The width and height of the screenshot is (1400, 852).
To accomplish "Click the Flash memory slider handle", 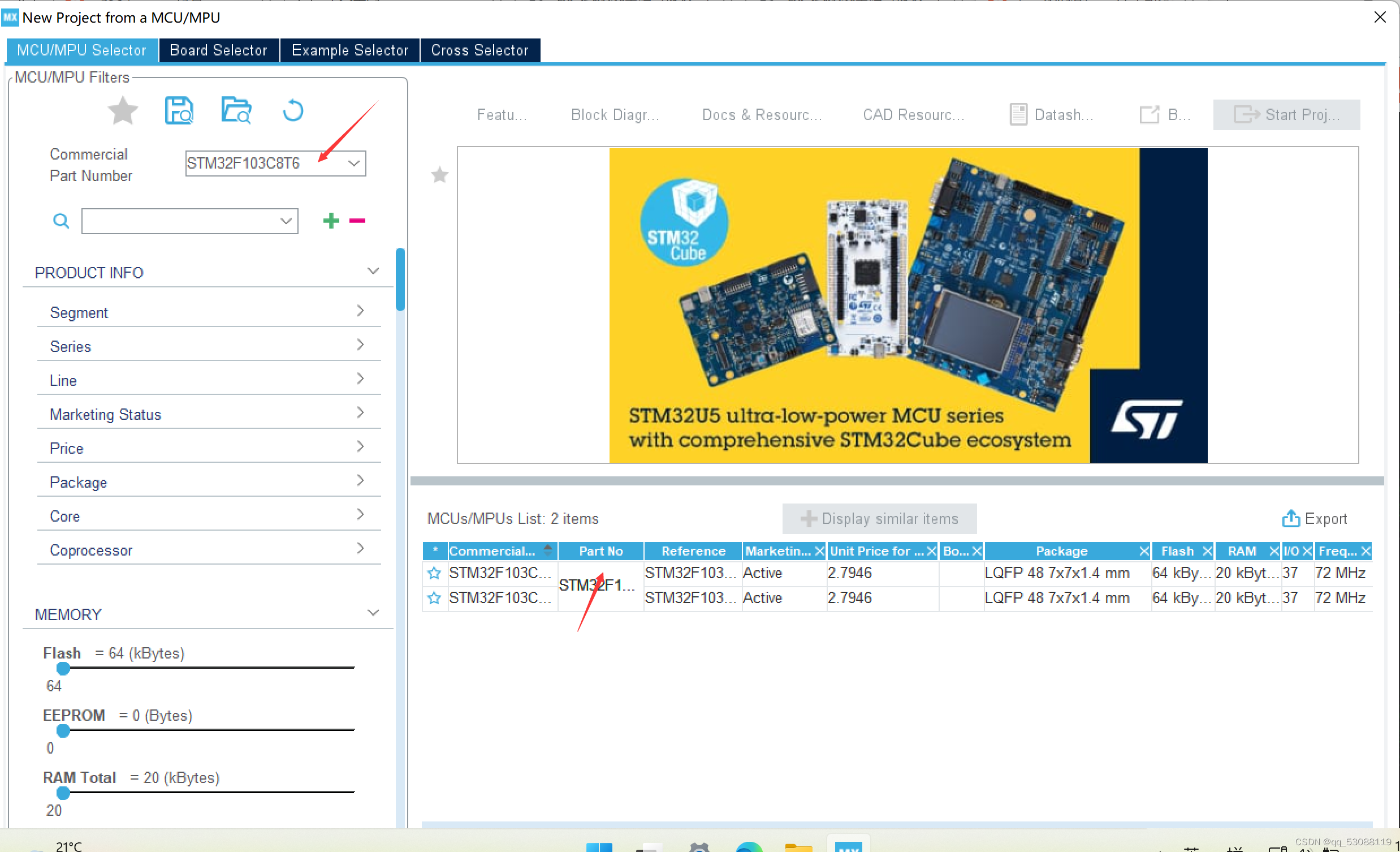I will point(63,669).
